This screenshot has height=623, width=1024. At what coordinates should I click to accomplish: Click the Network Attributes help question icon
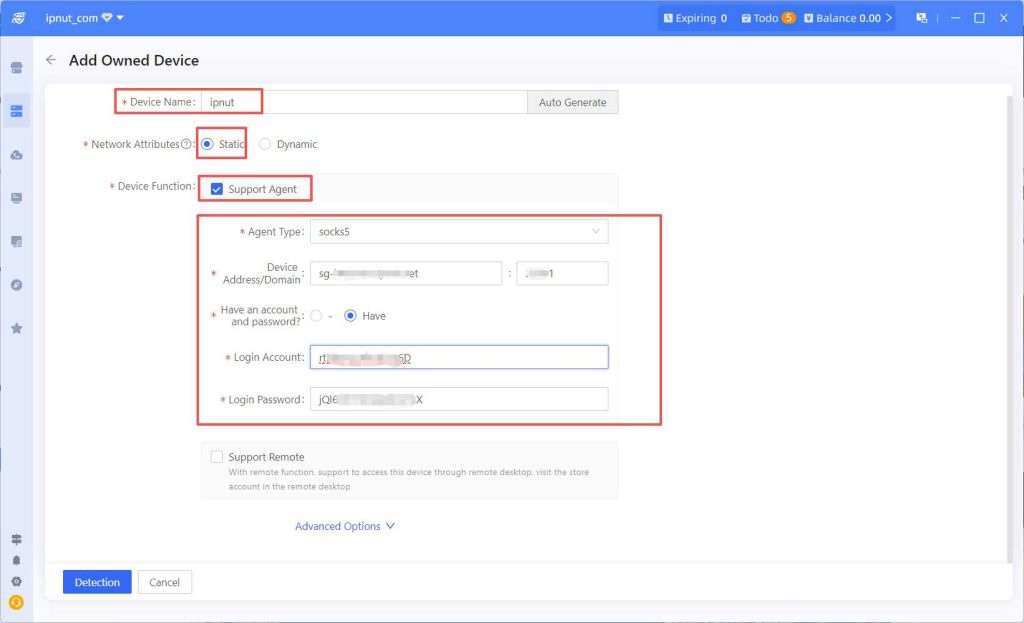[186, 144]
